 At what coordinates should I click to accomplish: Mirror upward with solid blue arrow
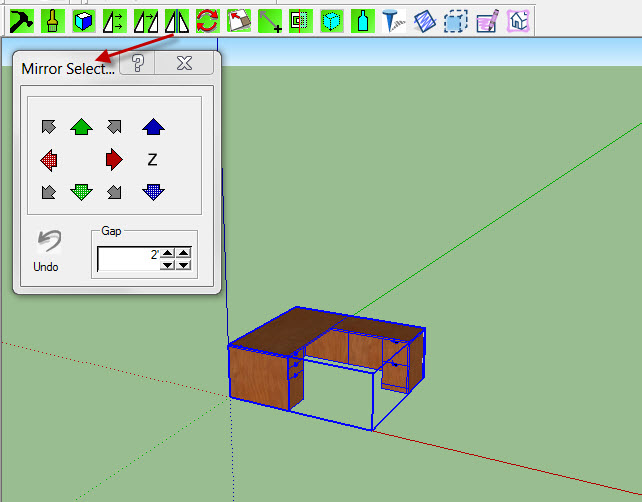point(153,127)
